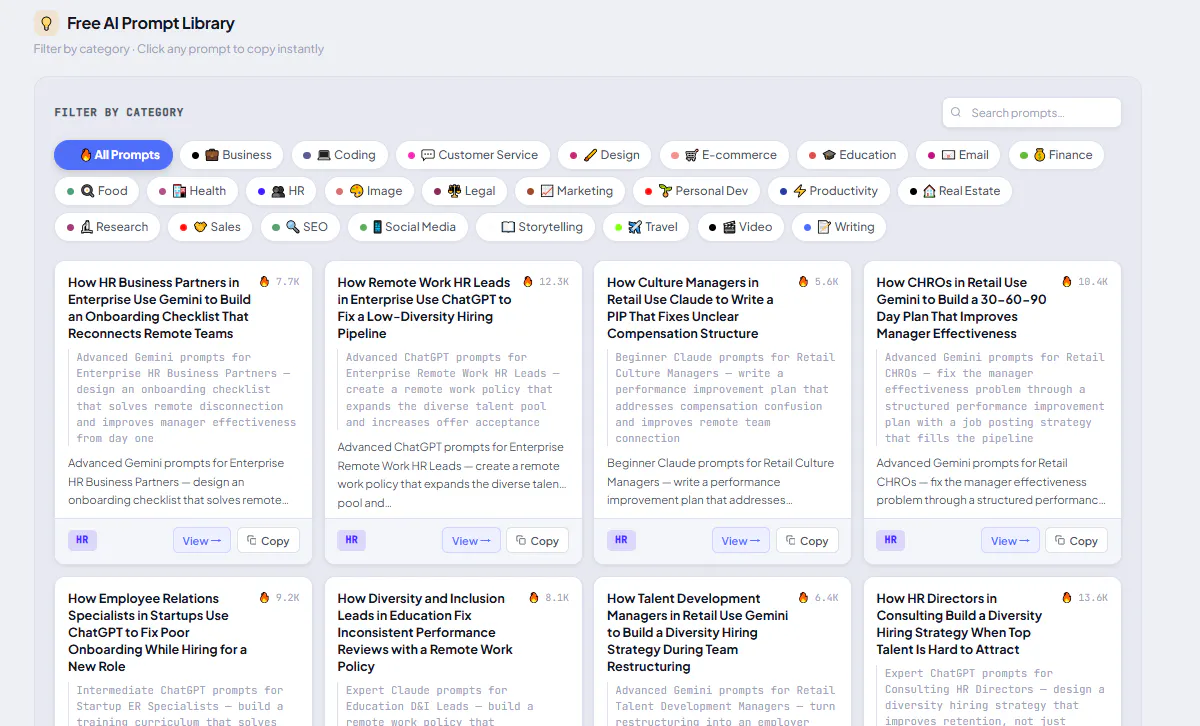Select the All Prompts filter

tap(114, 155)
